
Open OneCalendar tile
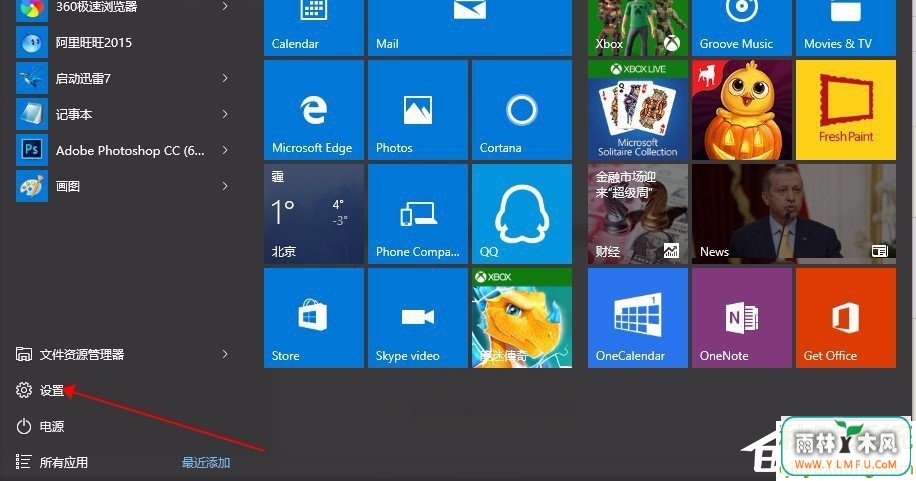click(637, 318)
